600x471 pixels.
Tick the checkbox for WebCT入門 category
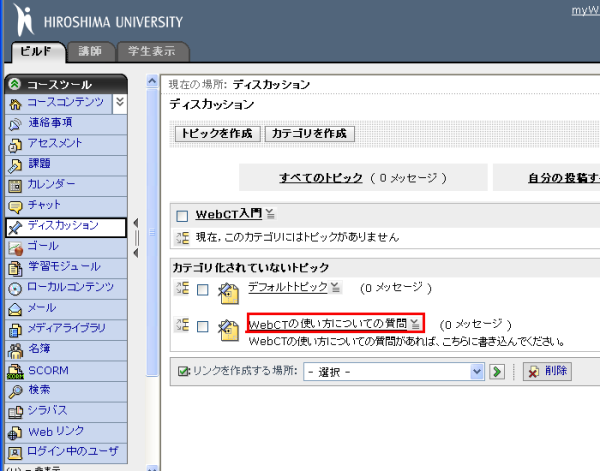coord(182,216)
